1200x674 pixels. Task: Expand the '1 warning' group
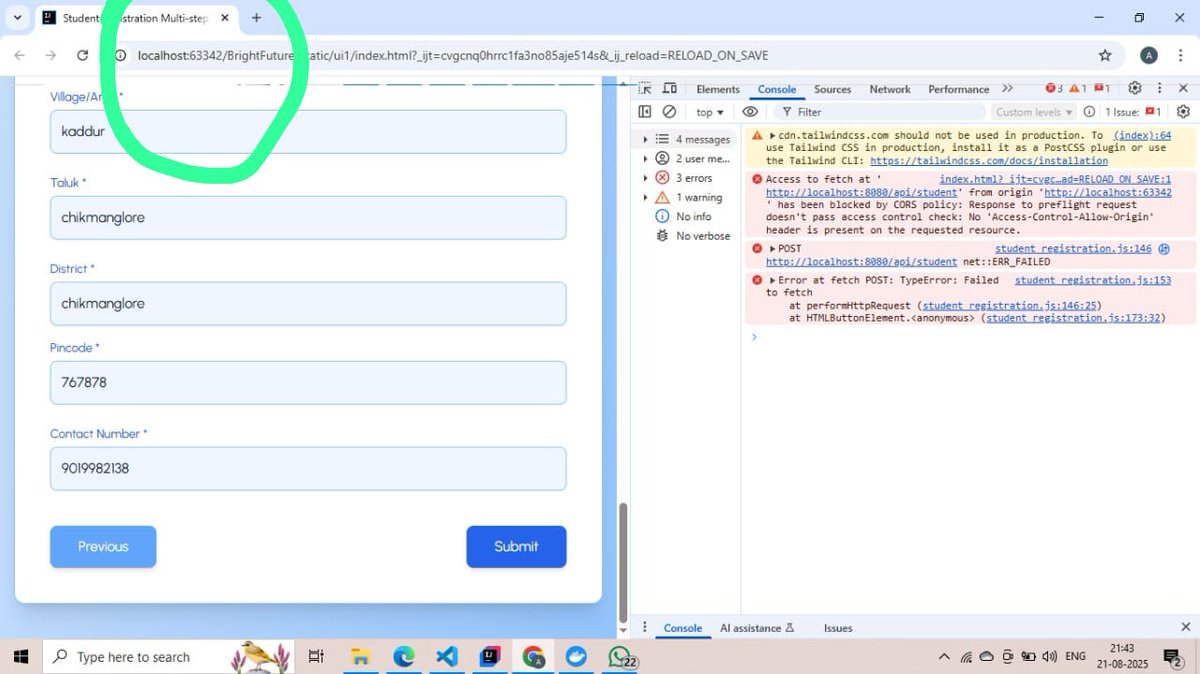click(x=645, y=197)
